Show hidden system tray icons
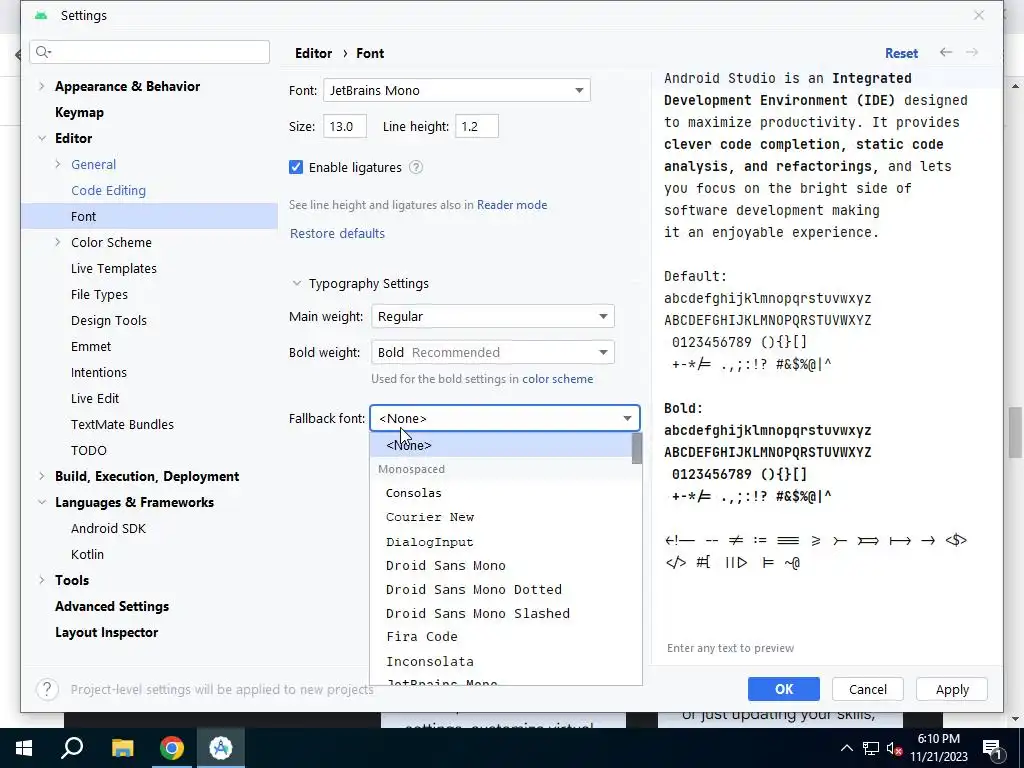The height and width of the screenshot is (768, 1024). coord(846,748)
